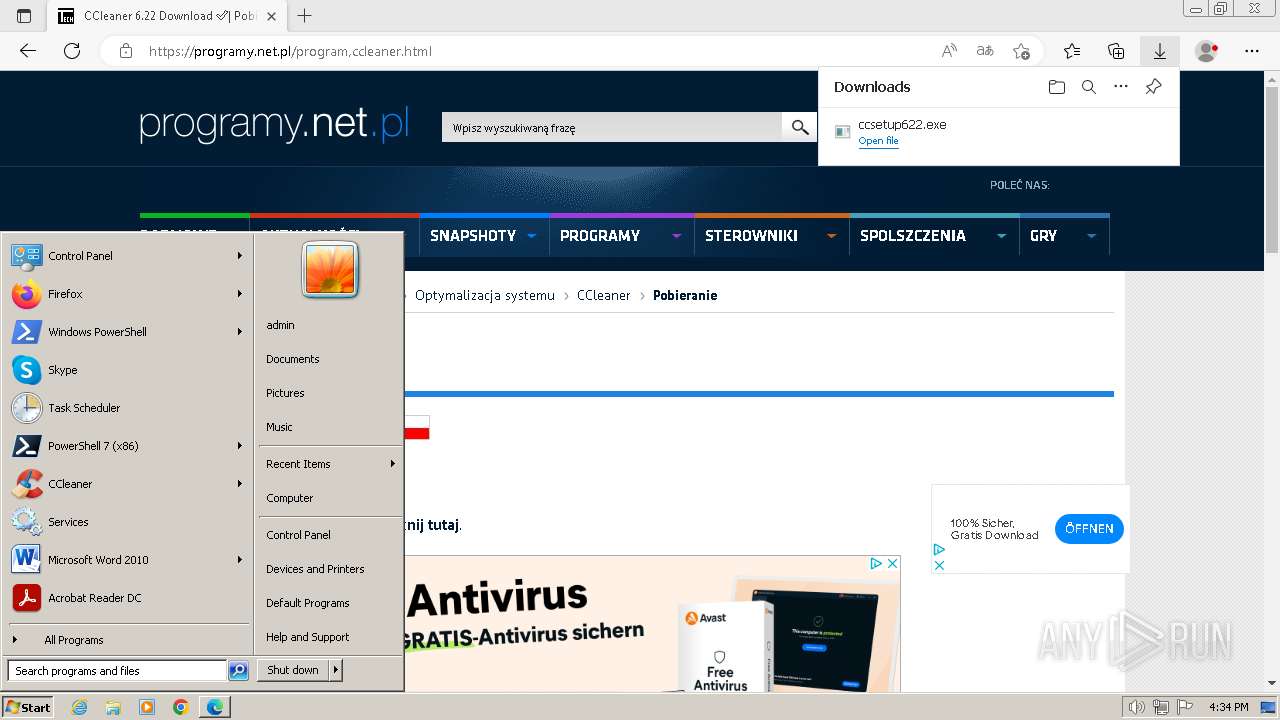This screenshot has height=720, width=1280.
Task: Pin the Downloads panel
Action: 1153,87
